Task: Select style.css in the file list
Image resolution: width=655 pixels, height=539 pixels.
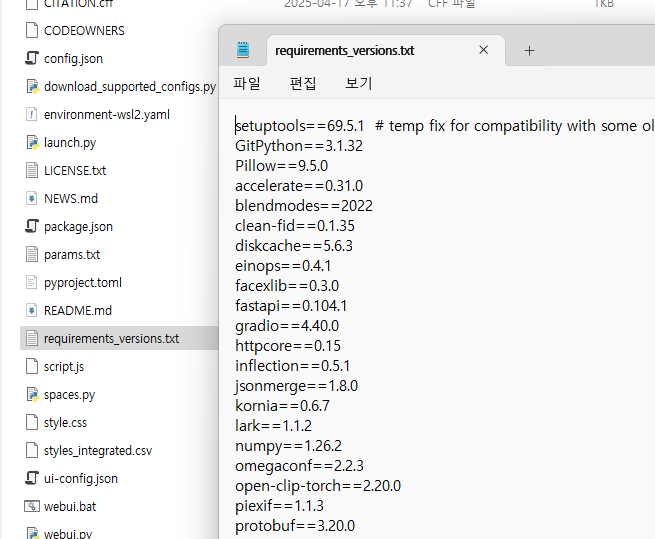Action: click(65, 423)
